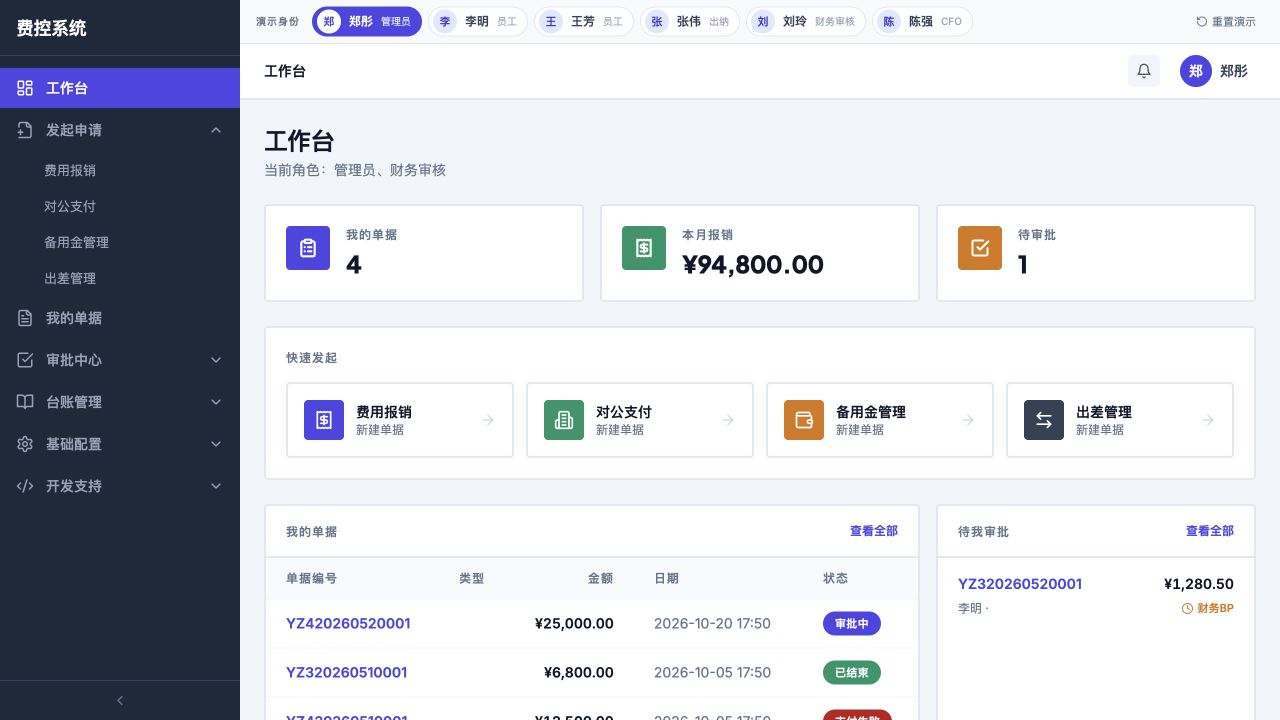
Task: Click the 我的单据 clipboard stat icon
Action: click(x=308, y=248)
